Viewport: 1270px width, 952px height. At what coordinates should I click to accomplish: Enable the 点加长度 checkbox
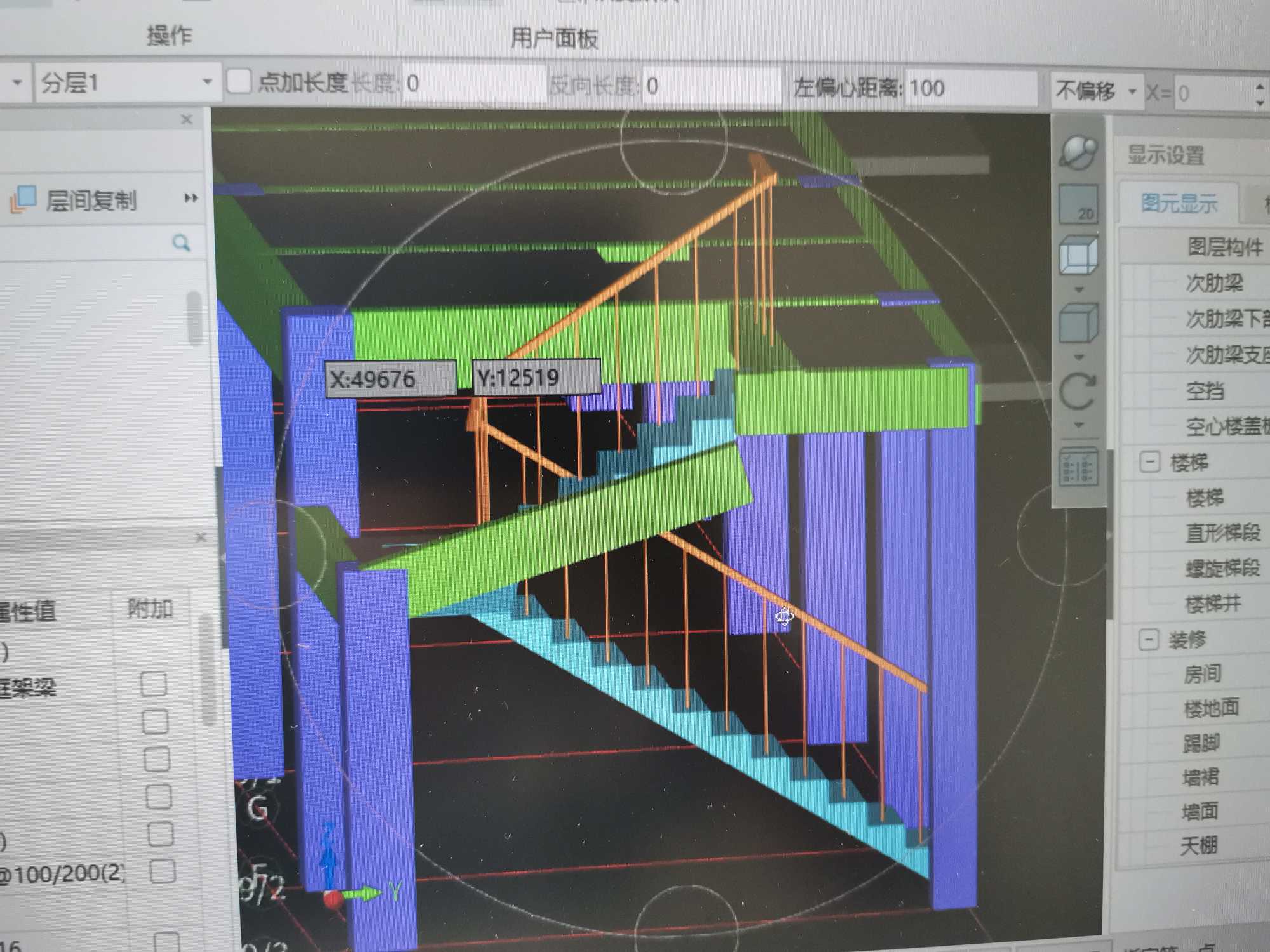[239, 83]
